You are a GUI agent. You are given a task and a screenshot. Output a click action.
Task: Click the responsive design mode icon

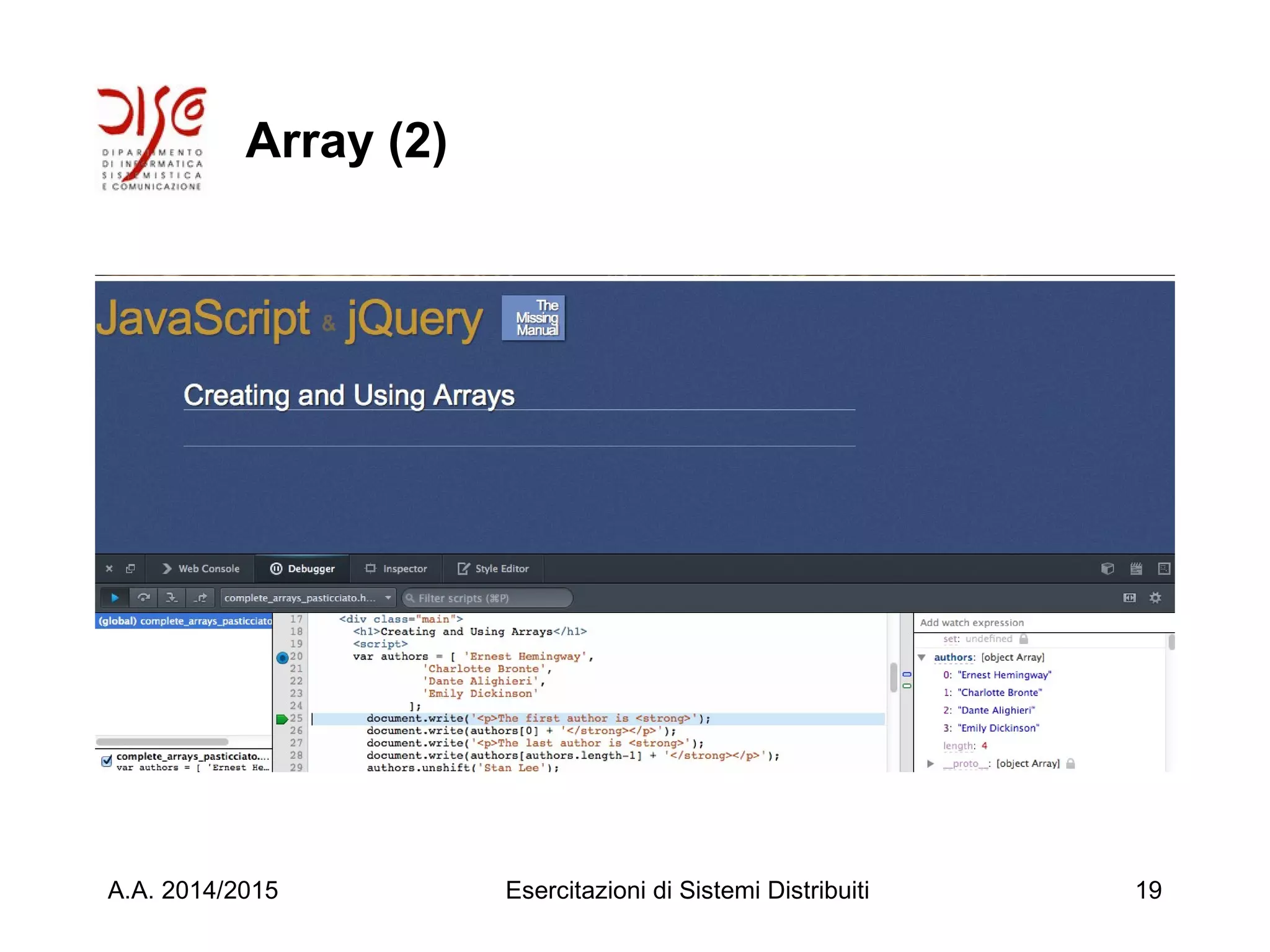pos(1163,568)
